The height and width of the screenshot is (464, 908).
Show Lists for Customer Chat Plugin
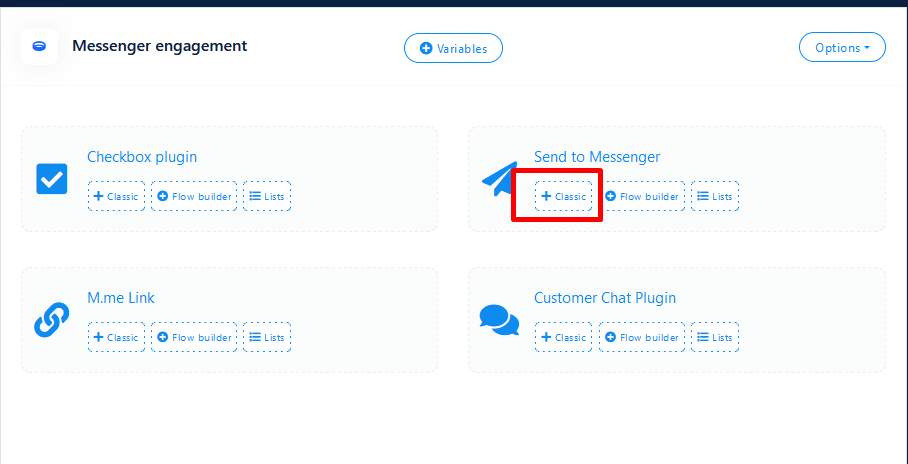pos(715,338)
